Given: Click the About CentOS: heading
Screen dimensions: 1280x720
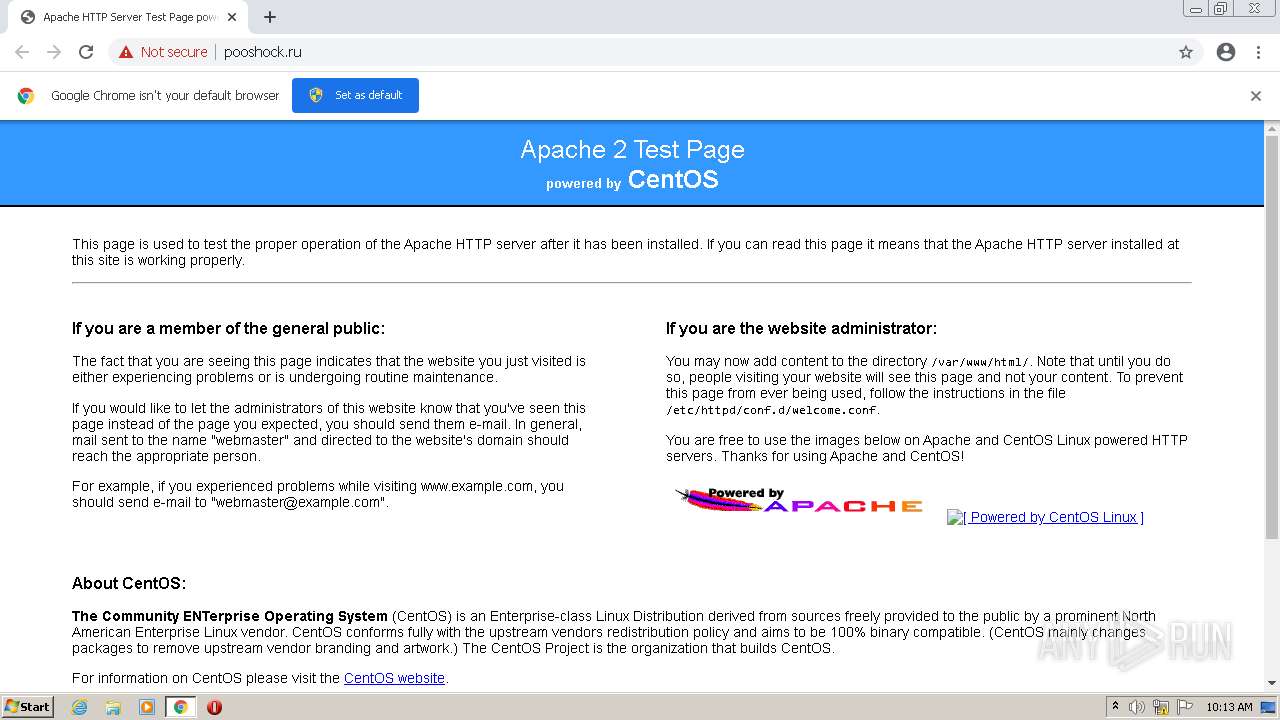Looking at the screenshot, I should (129, 584).
